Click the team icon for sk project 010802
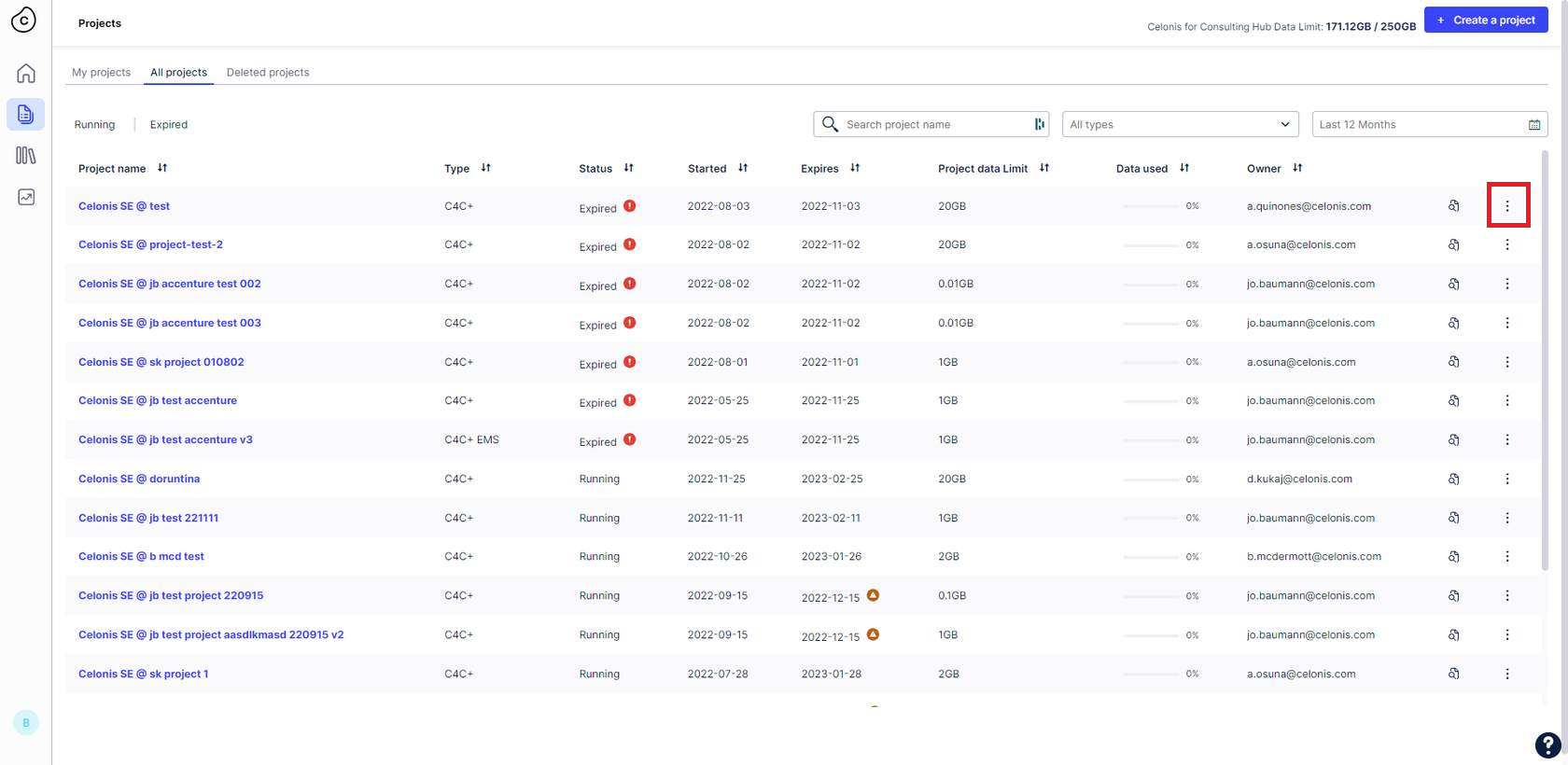Image resolution: width=1568 pixels, height=765 pixels. 1454,362
